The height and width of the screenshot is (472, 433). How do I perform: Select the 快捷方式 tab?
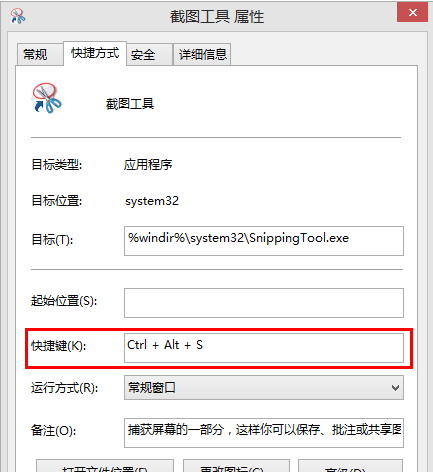click(x=95, y=53)
